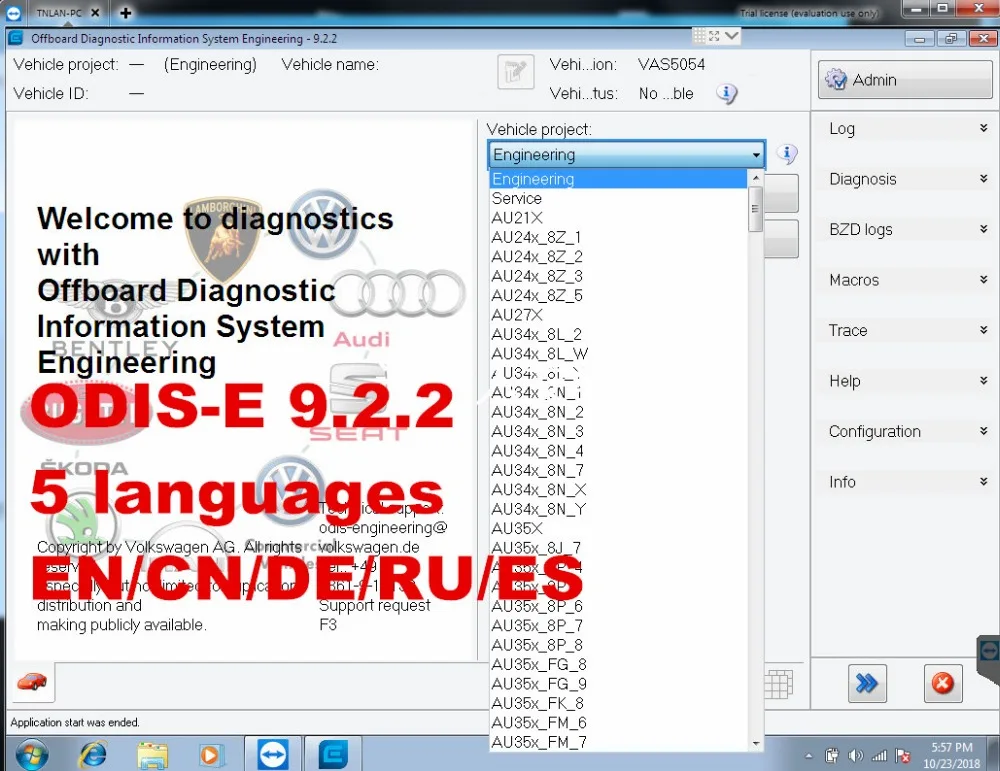Click the grid keypad icon at bottom
This screenshot has width=1000, height=771.
779,684
